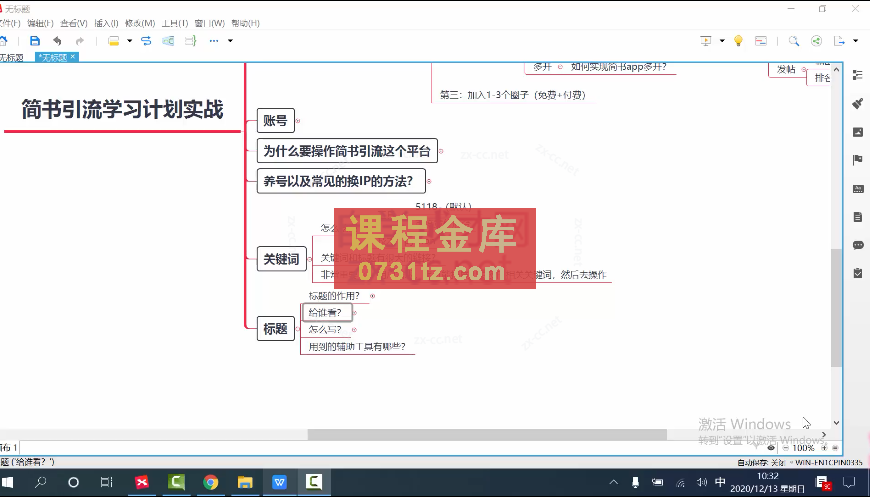Viewport: 870px width, 497px height.
Task: Collapse the 账号 topic using its toggle dot
Action: click(x=298, y=120)
